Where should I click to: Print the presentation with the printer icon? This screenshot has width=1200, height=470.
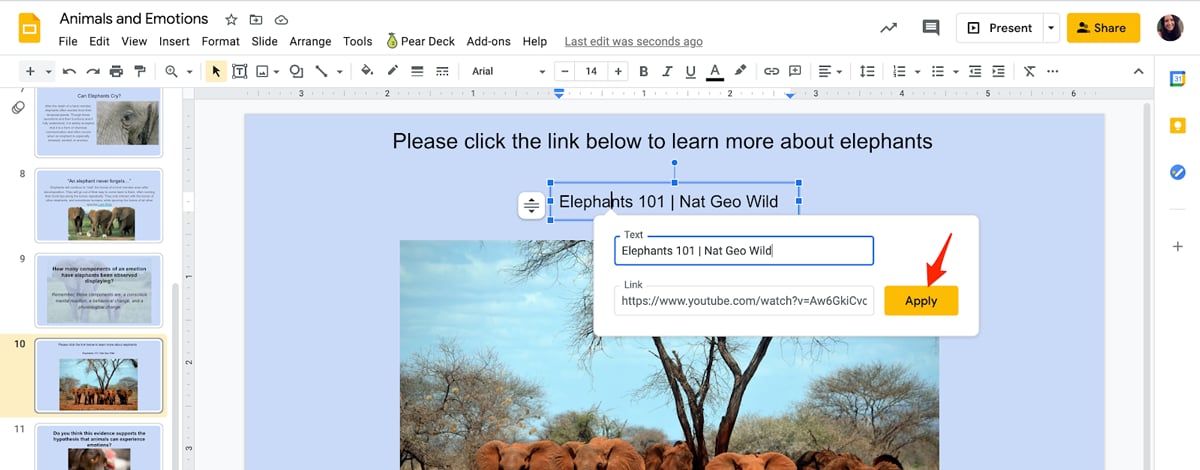coord(117,71)
